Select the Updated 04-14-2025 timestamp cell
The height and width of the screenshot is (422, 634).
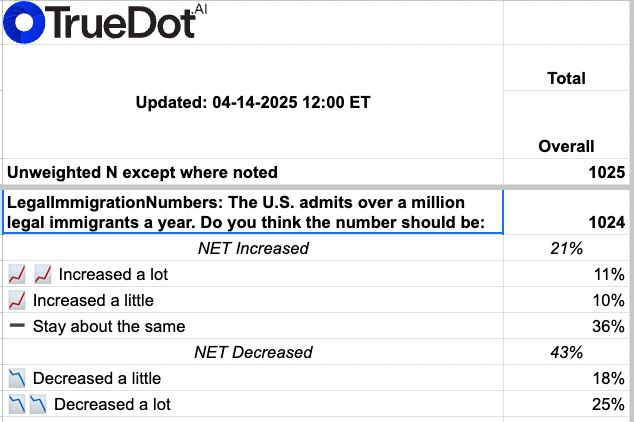[253, 102]
